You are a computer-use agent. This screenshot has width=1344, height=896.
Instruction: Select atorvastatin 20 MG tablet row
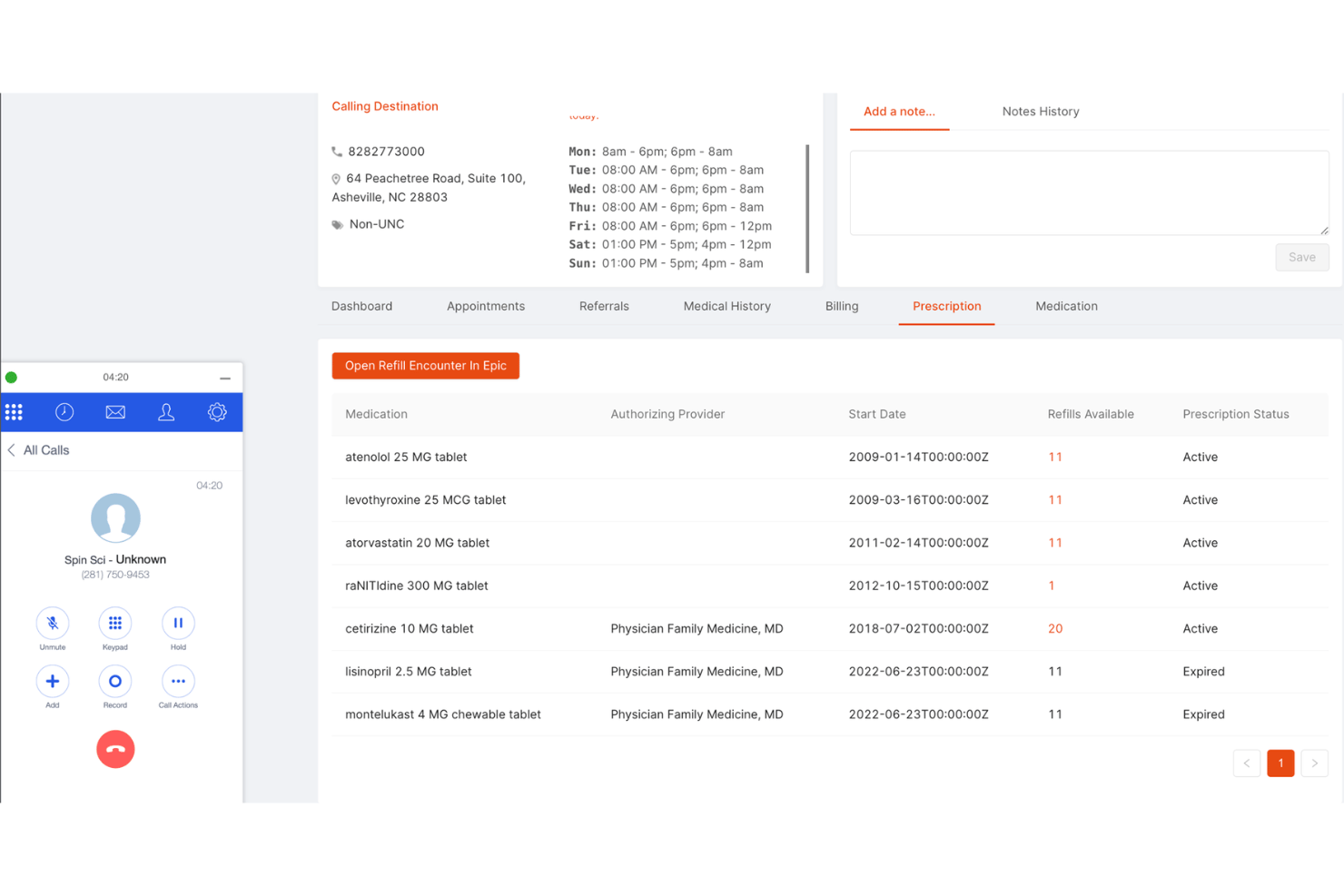point(830,543)
